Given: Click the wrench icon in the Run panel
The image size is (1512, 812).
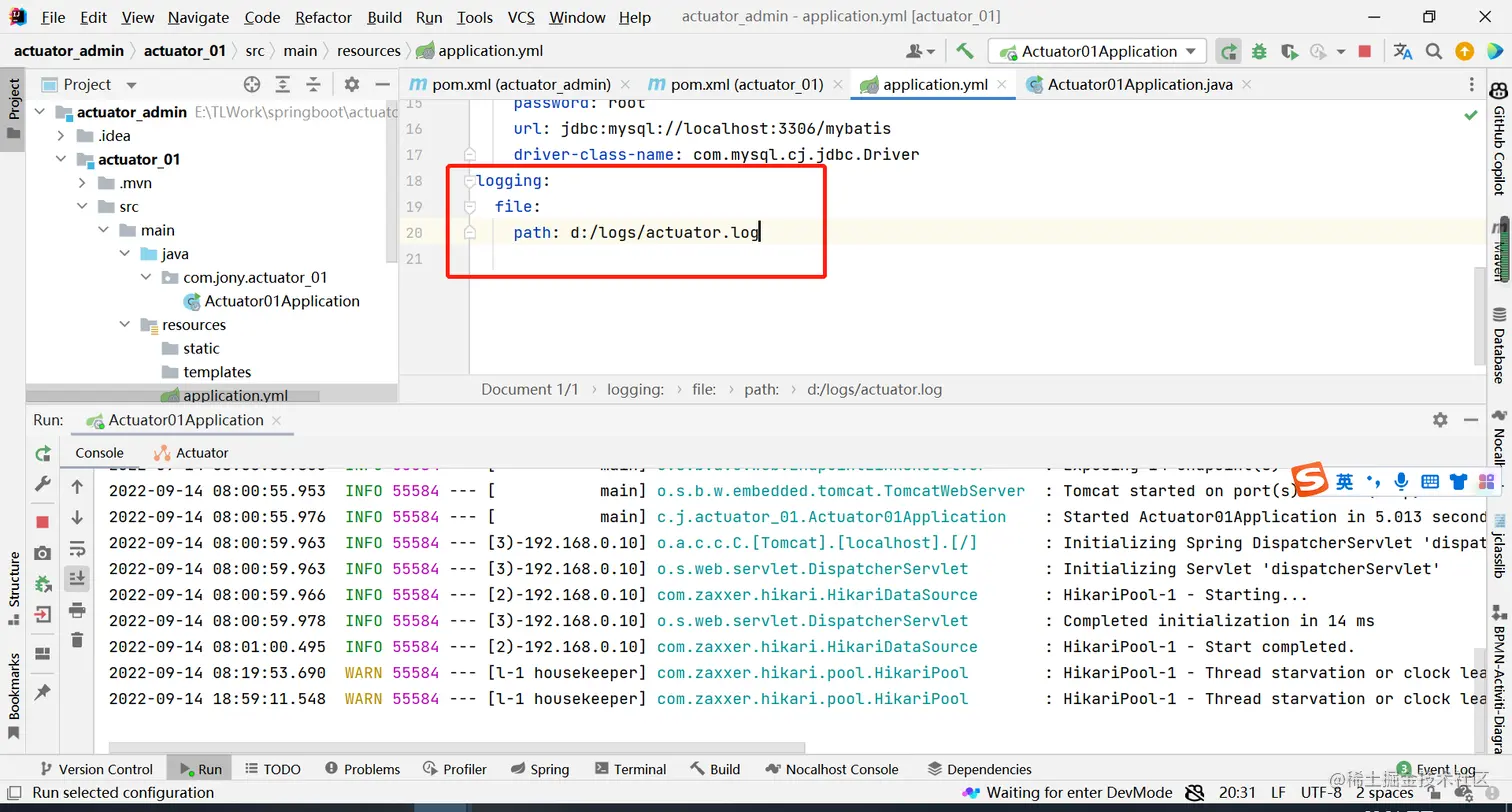Looking at the screenshot, I should tap(43, 484).
